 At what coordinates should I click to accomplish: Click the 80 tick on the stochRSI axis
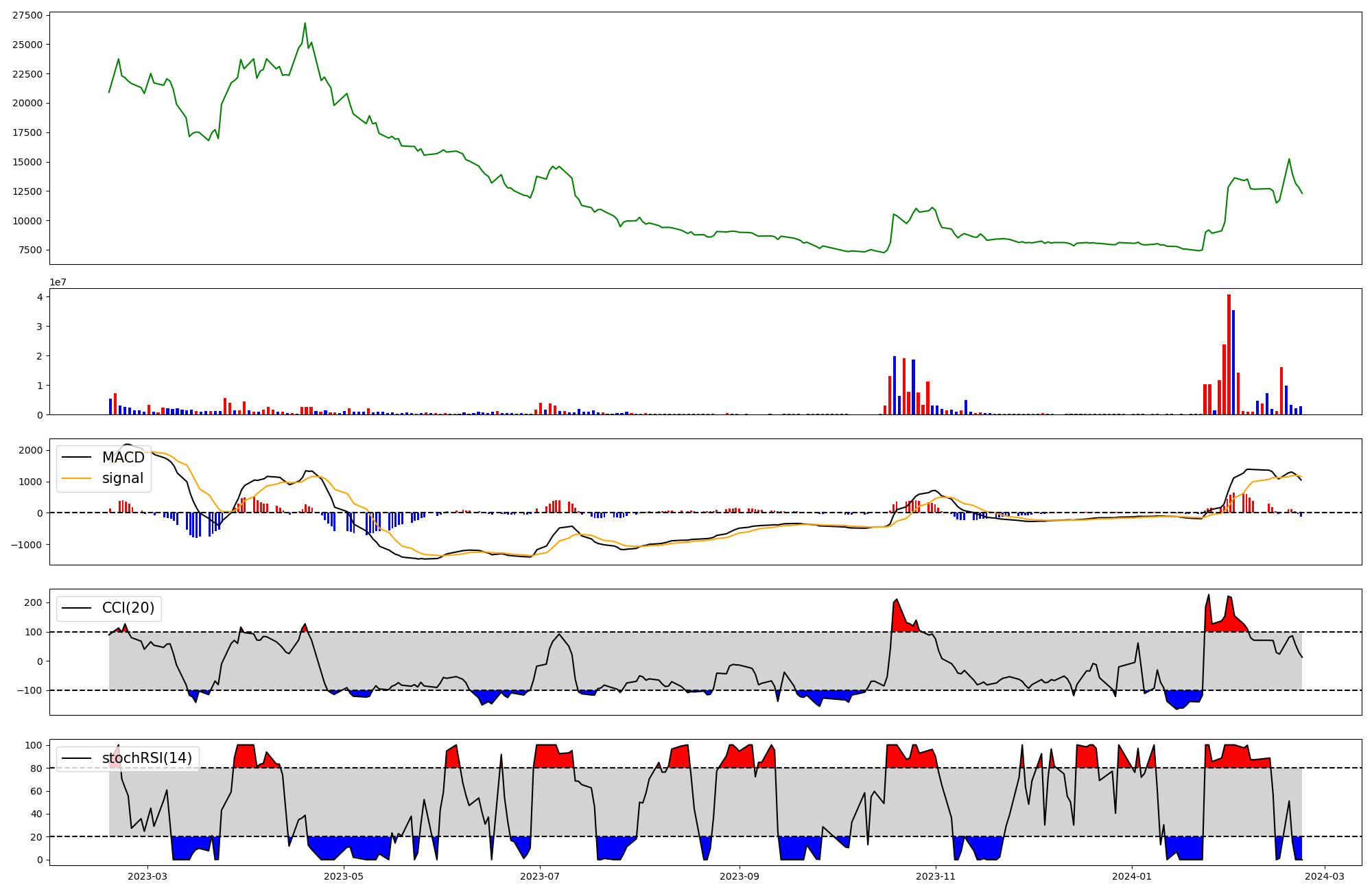coord(36,768)
